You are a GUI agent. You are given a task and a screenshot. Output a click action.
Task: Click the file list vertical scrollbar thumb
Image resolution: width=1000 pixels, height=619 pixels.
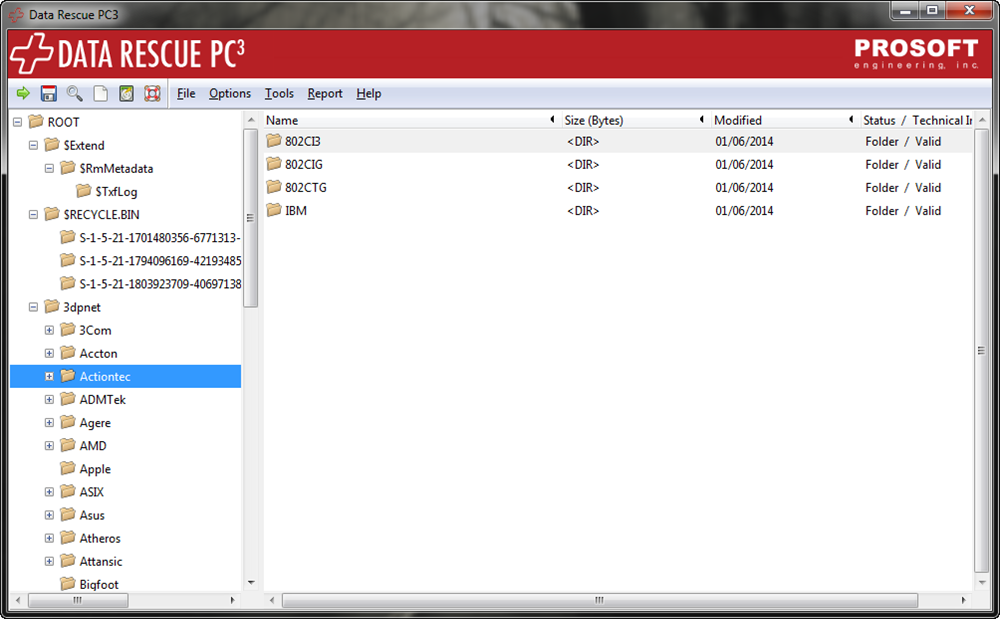coord(981,351)
